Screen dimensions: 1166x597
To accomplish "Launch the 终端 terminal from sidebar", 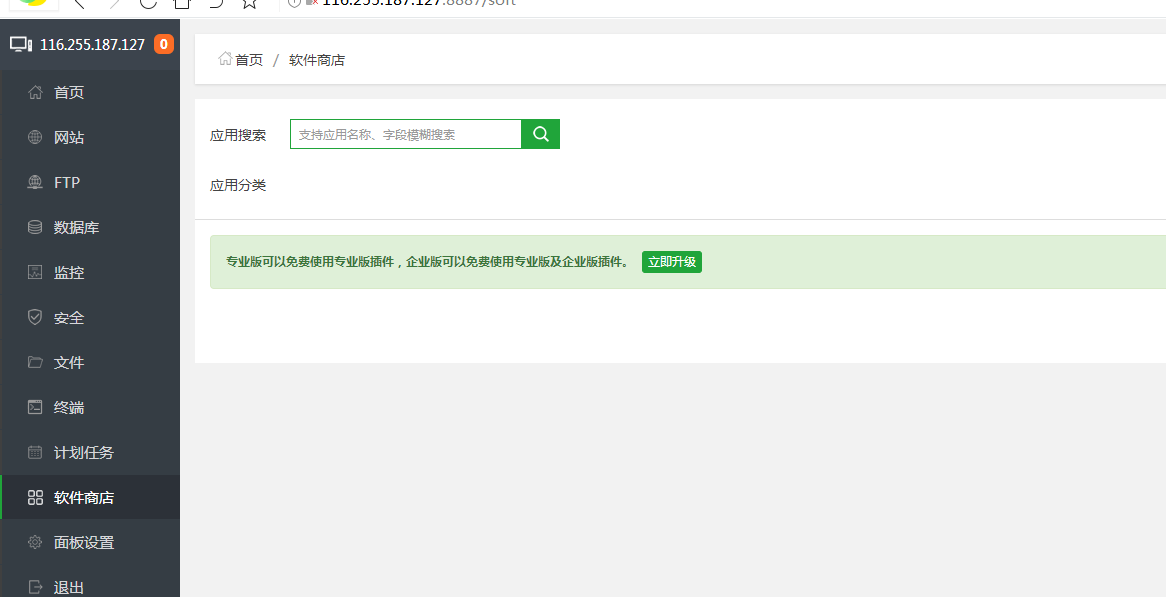I will tap(68, 408).
